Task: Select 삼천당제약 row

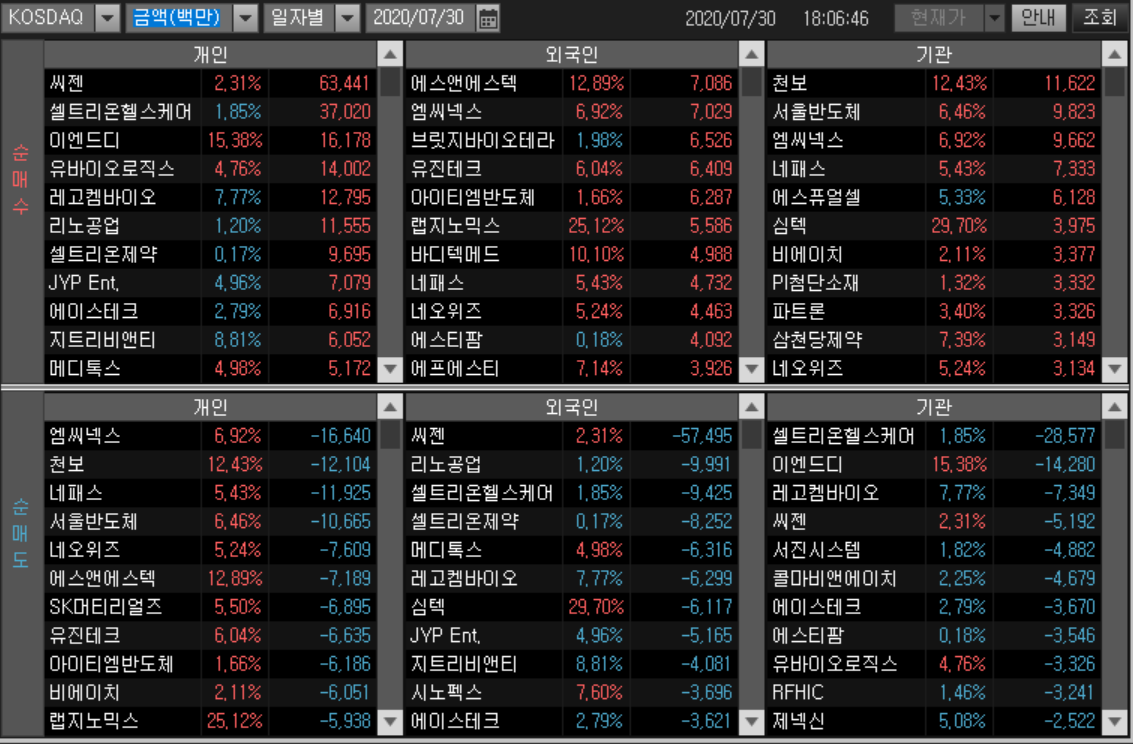Action: tap(934, 340)
